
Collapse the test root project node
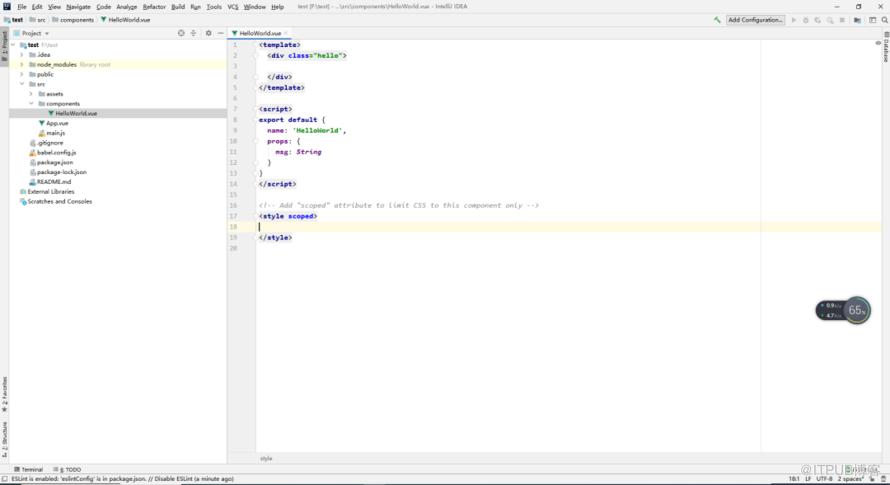coord(13,45)
